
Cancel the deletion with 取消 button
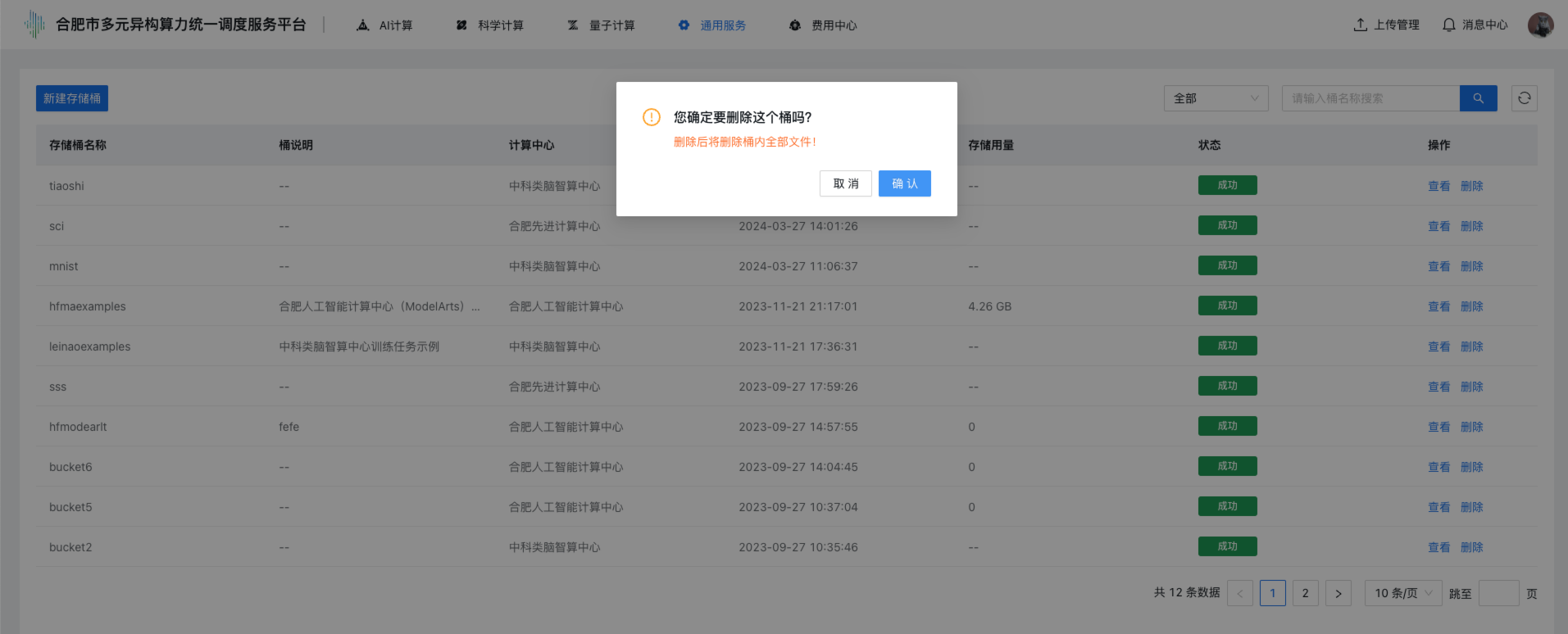coord(845,183)
